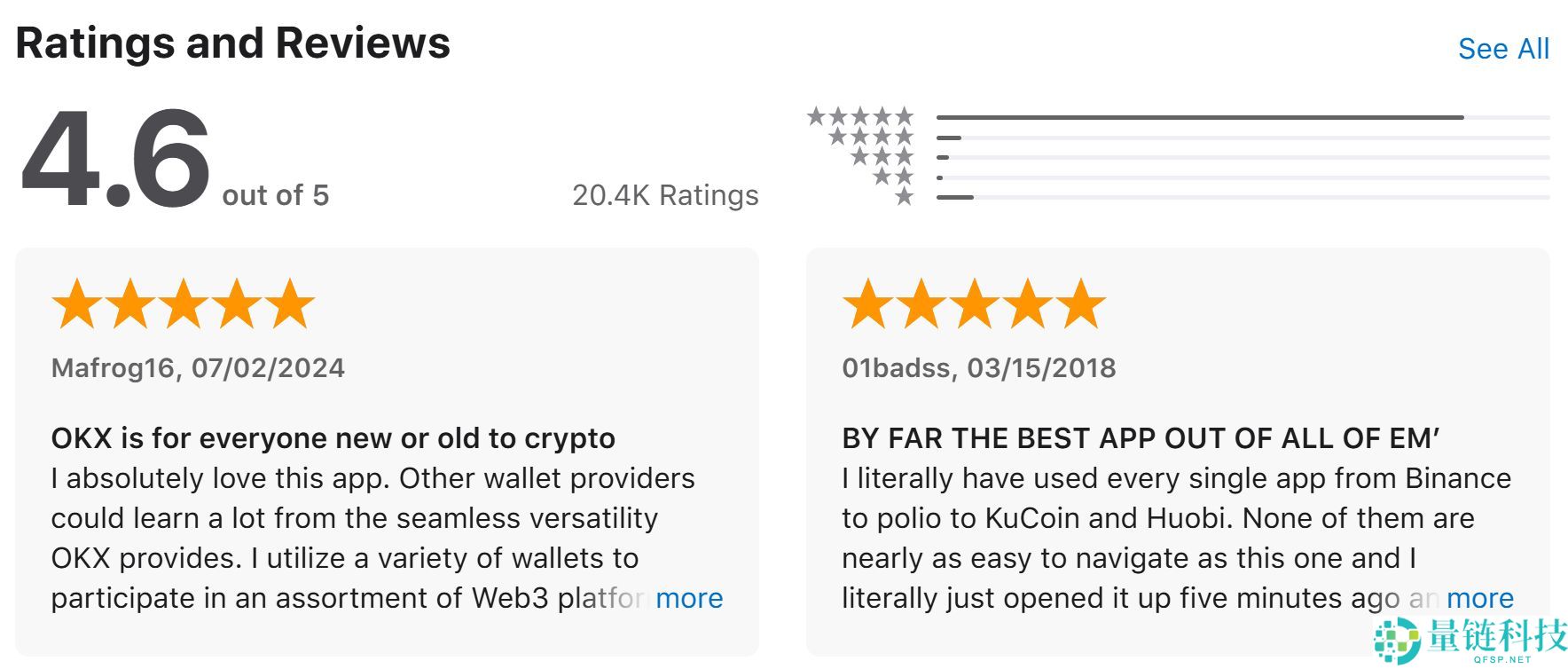Screen dimensions: 1568x669
Task: Click the orange star rating on 01badss's review
Action: 973,304
